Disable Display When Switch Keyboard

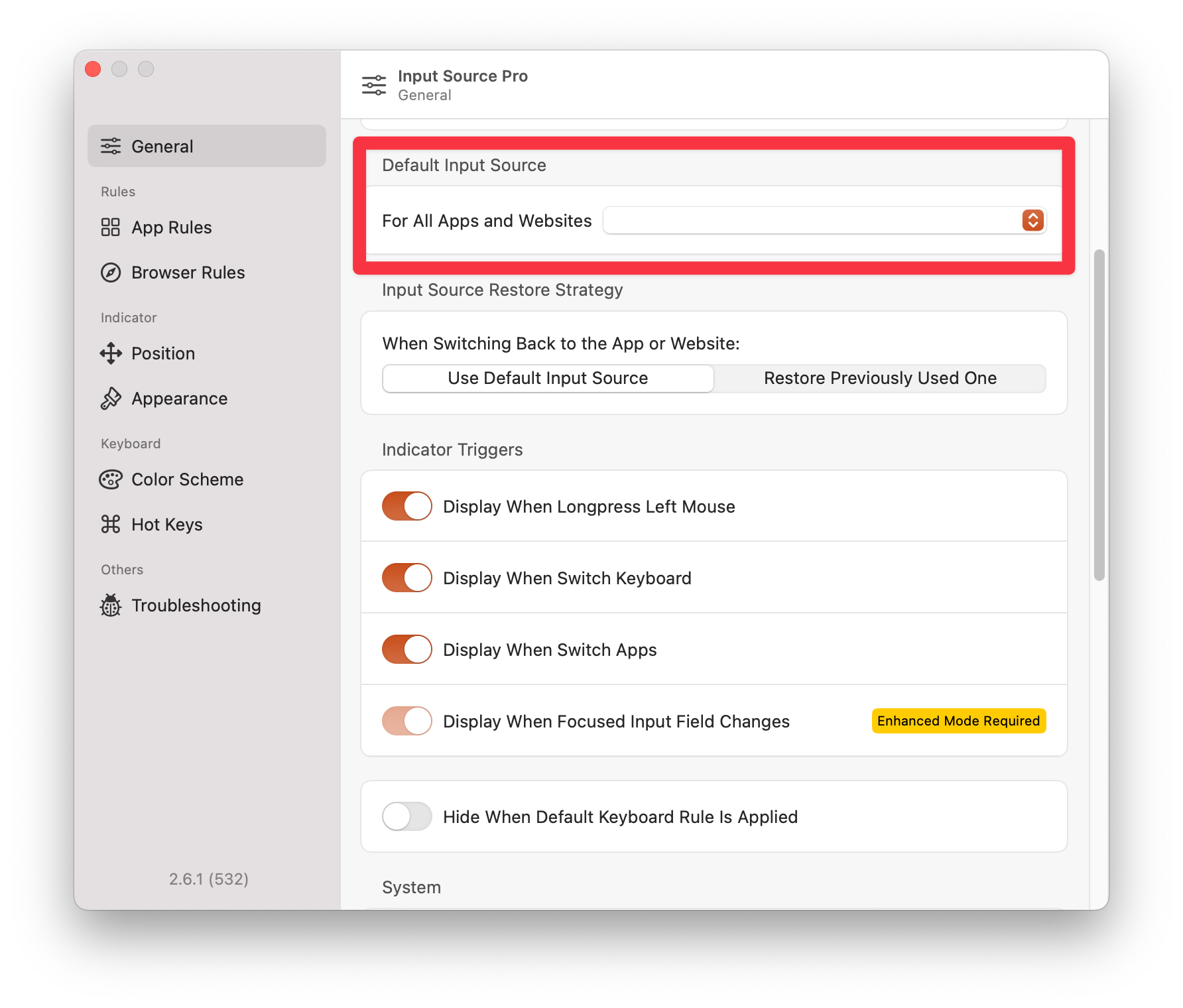click(x=406, y=578)
